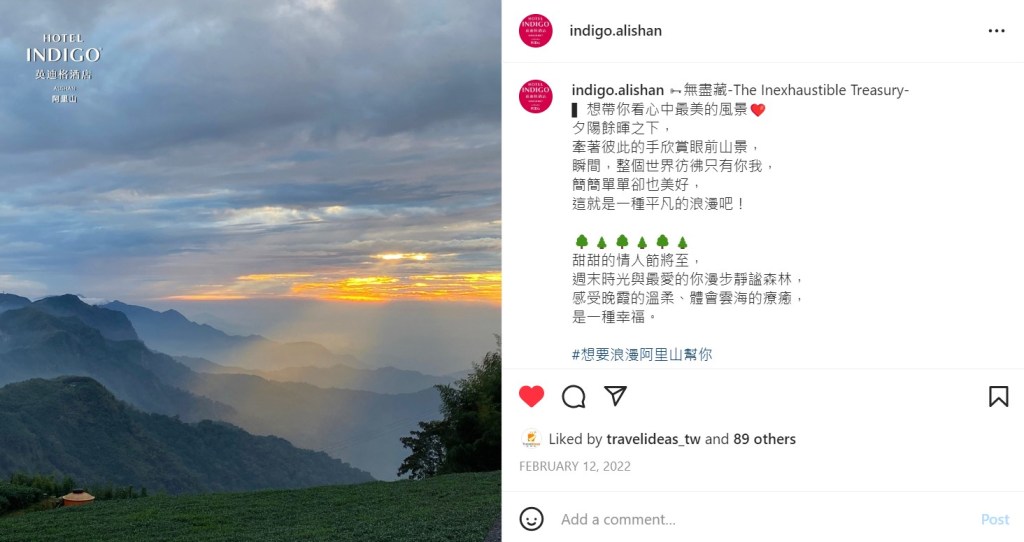Open hashtag #想要浪漫阿里山幫你
The height and width of the screenshot is (542, 1024).
tap(642, 355)
